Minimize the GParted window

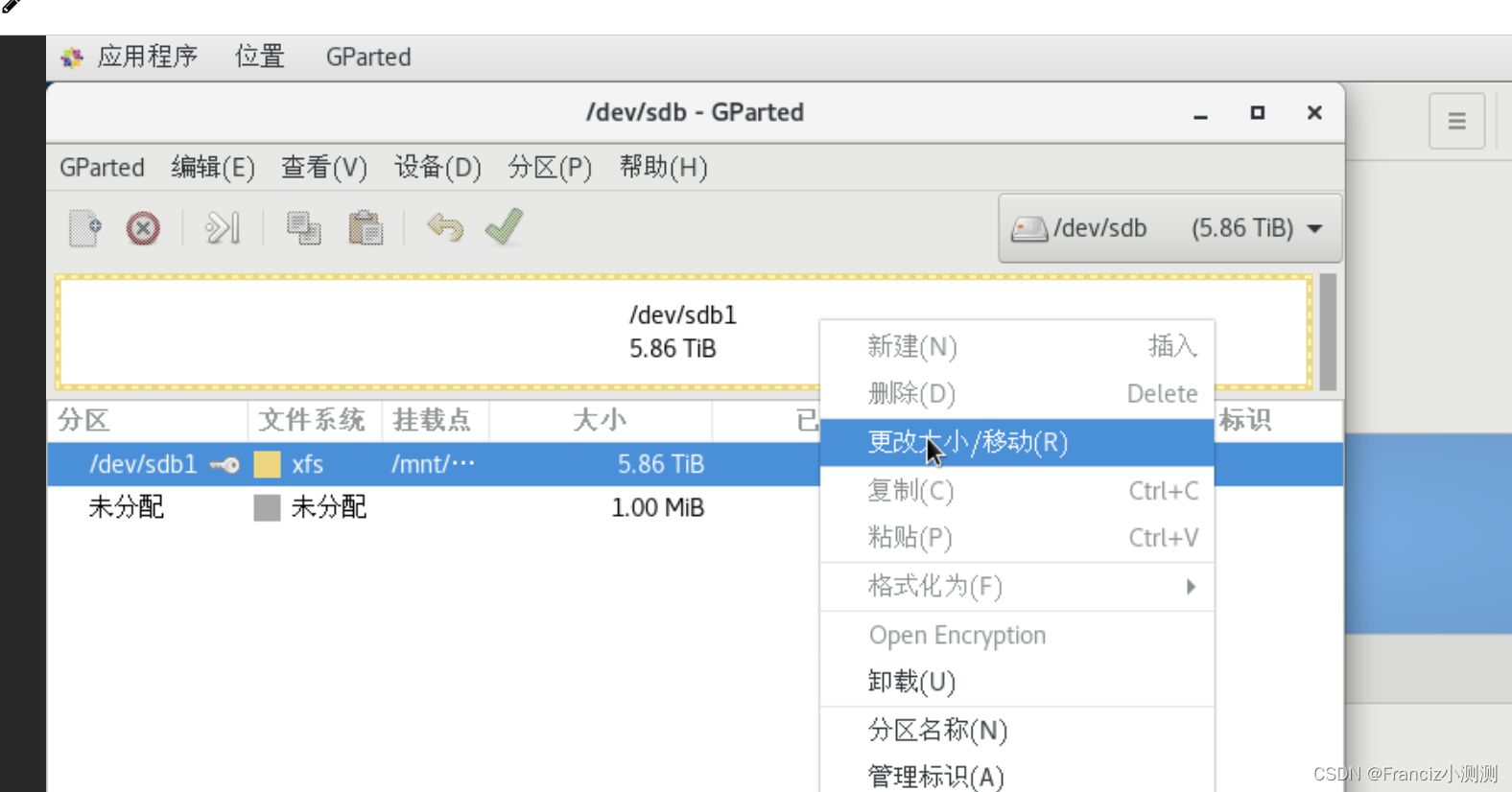[1200, 114]
